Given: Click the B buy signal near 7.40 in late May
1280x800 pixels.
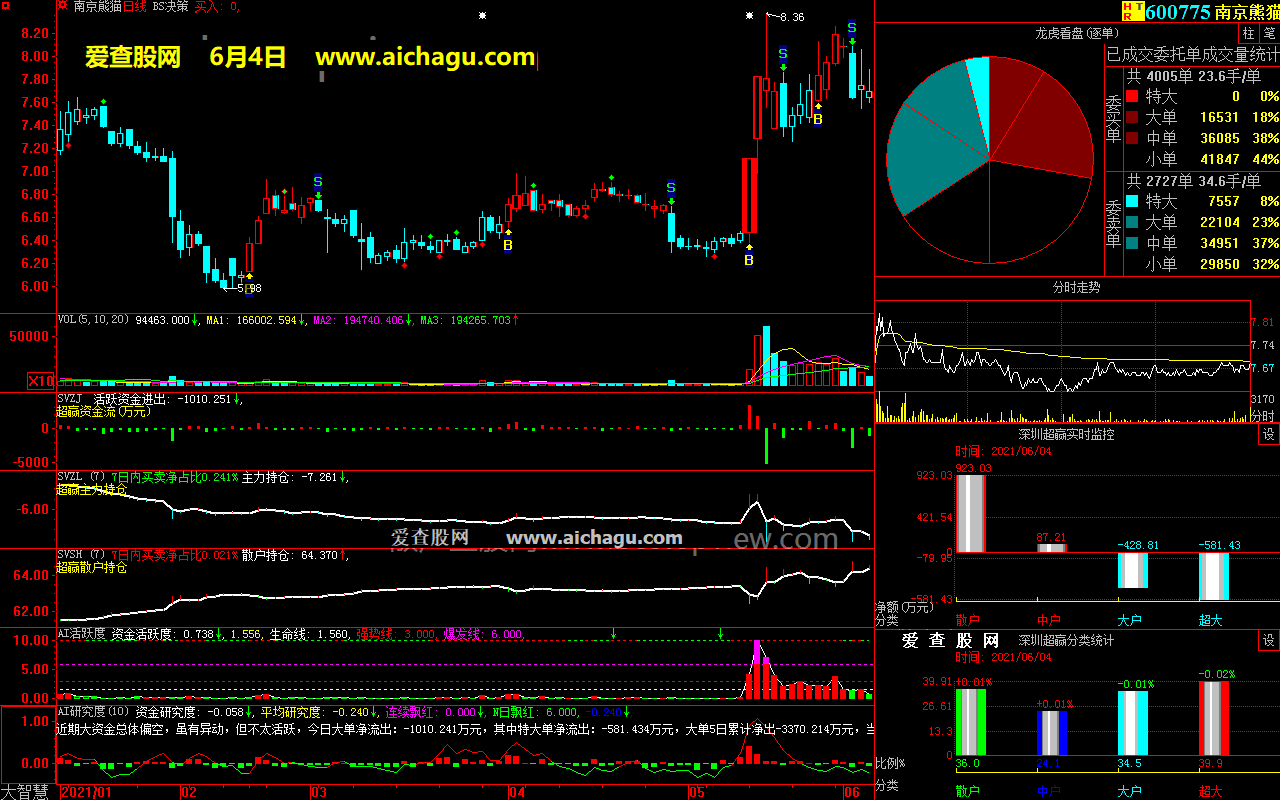Looking at the screenshot, I should tap(818, 119).
